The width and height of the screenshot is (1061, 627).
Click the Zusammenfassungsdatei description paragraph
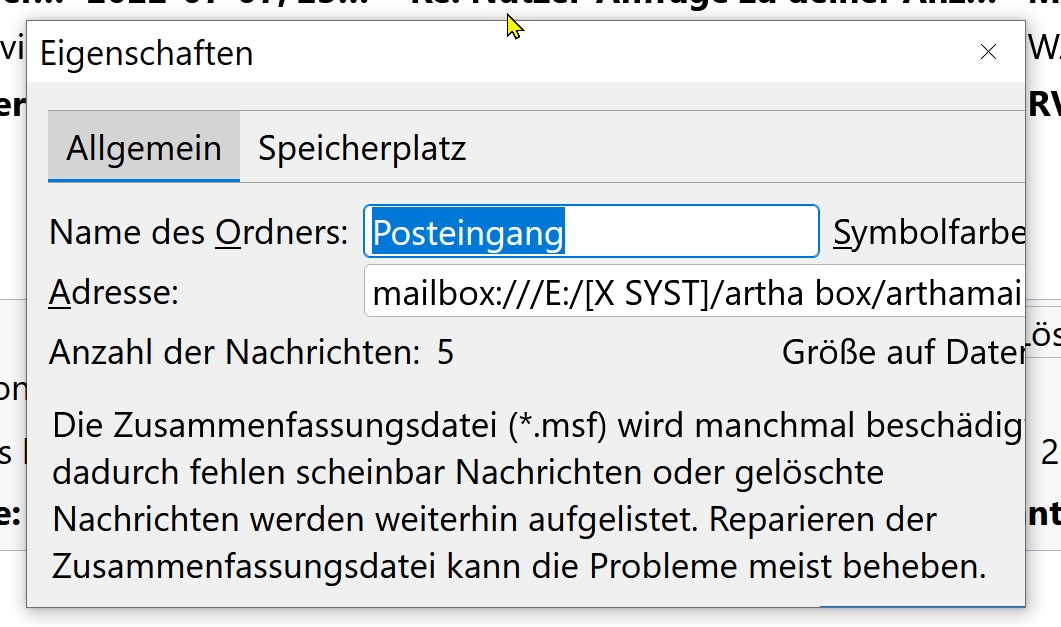(520, 495)
